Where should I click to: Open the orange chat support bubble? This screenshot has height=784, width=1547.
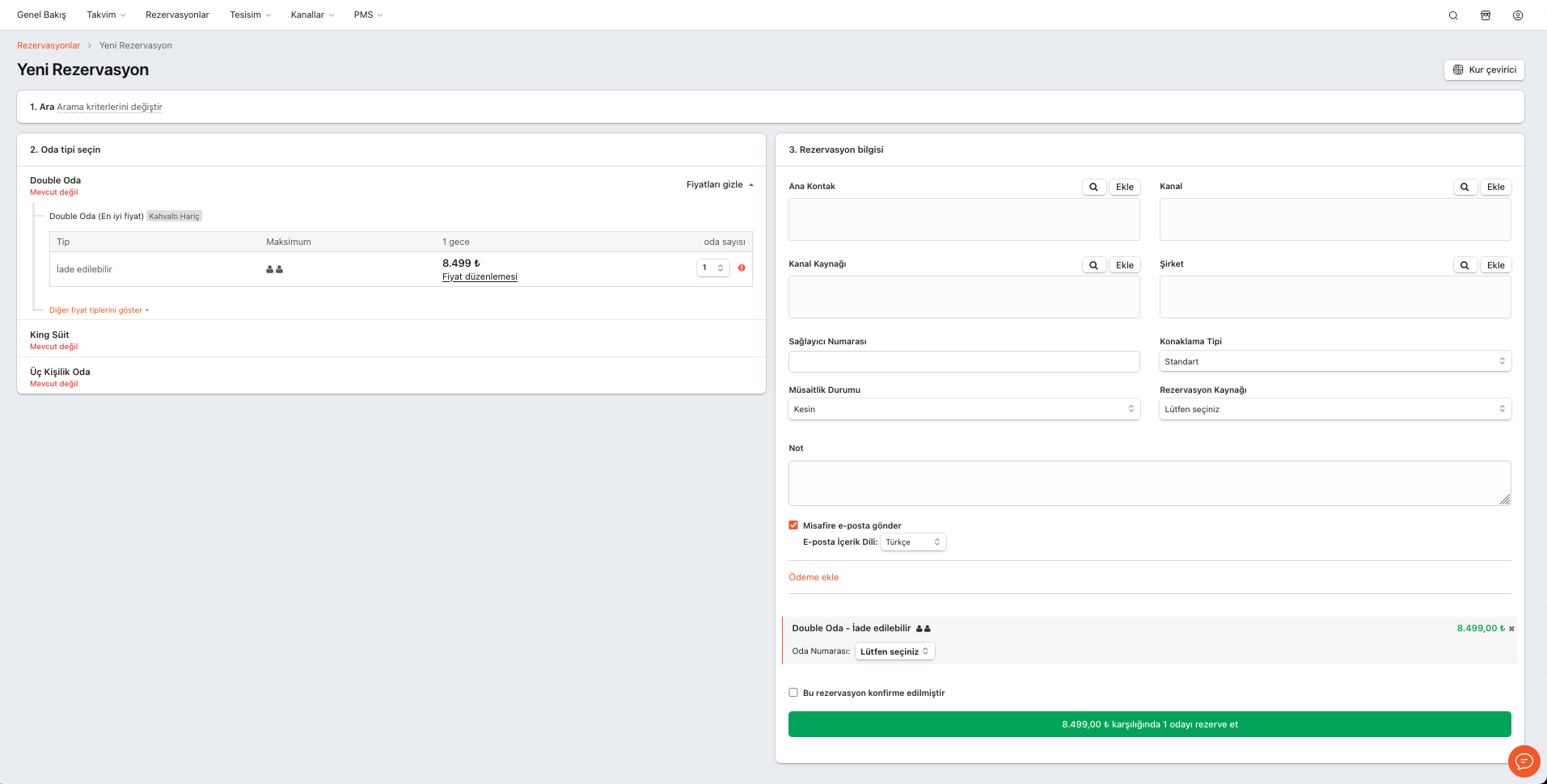(x=1524, y=761)
